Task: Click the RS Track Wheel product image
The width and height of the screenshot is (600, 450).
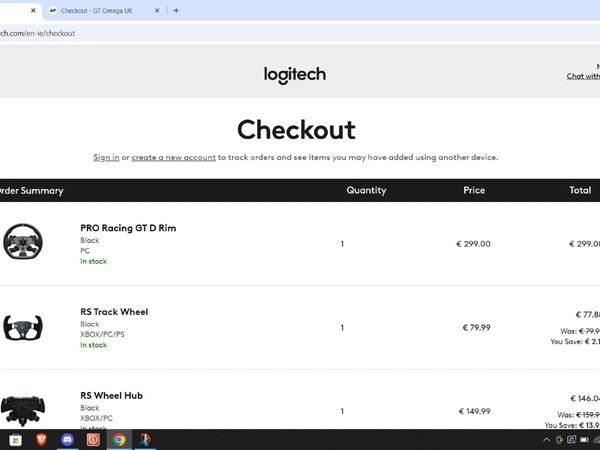Action: pyautogui.click(x=23, y=328)
